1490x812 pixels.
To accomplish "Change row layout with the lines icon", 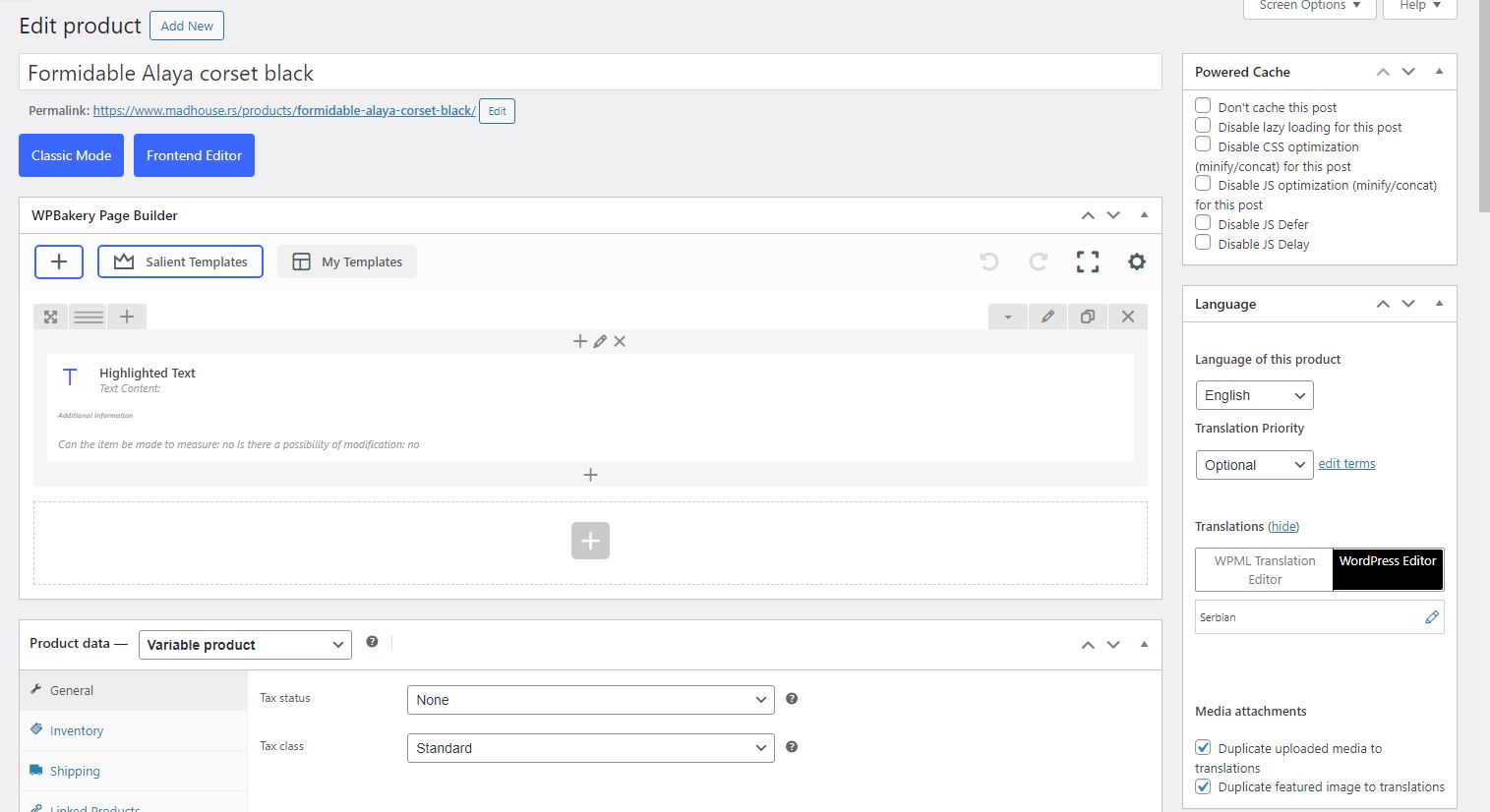I will click(89, 317).
